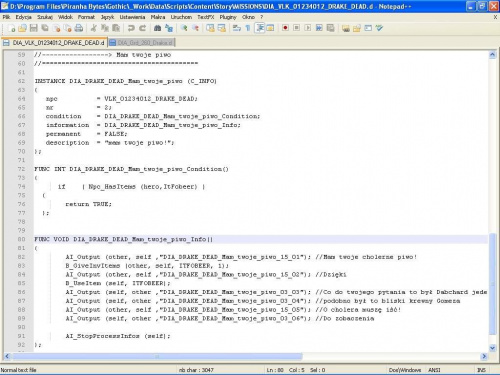Open the ? help menu

262,17
